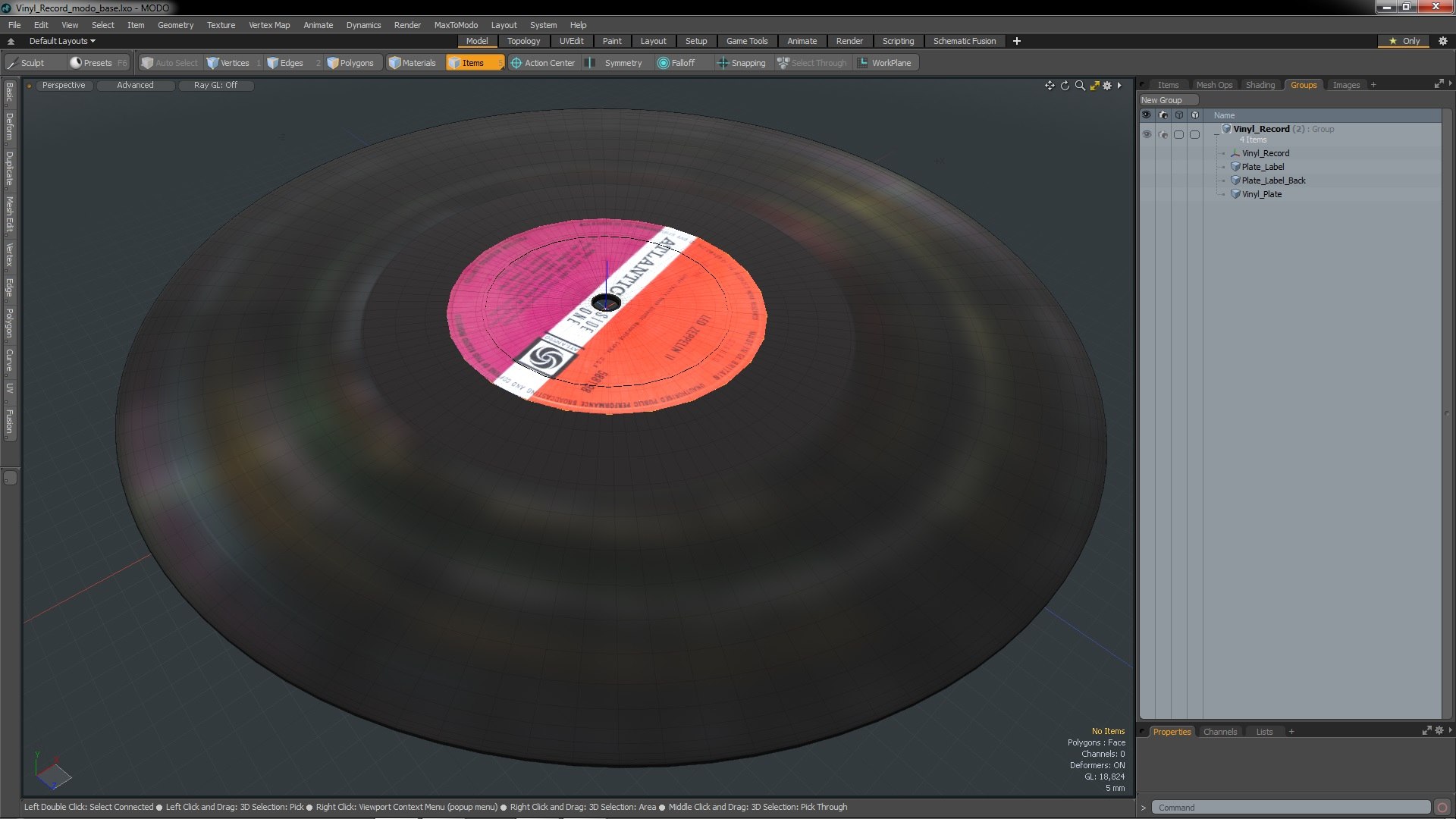This screenshot has height=819, width=1456.
Task: Click into the Command input field
Action: 1291,808
